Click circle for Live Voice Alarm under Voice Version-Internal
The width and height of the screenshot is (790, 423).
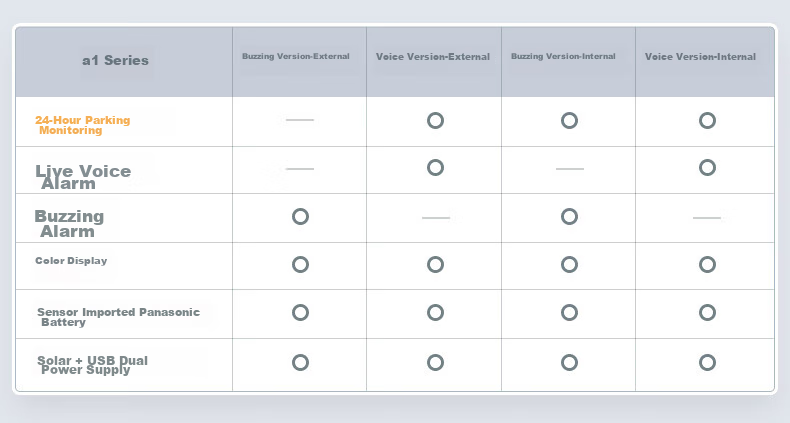pyautogui.click(x=707, y=167)
